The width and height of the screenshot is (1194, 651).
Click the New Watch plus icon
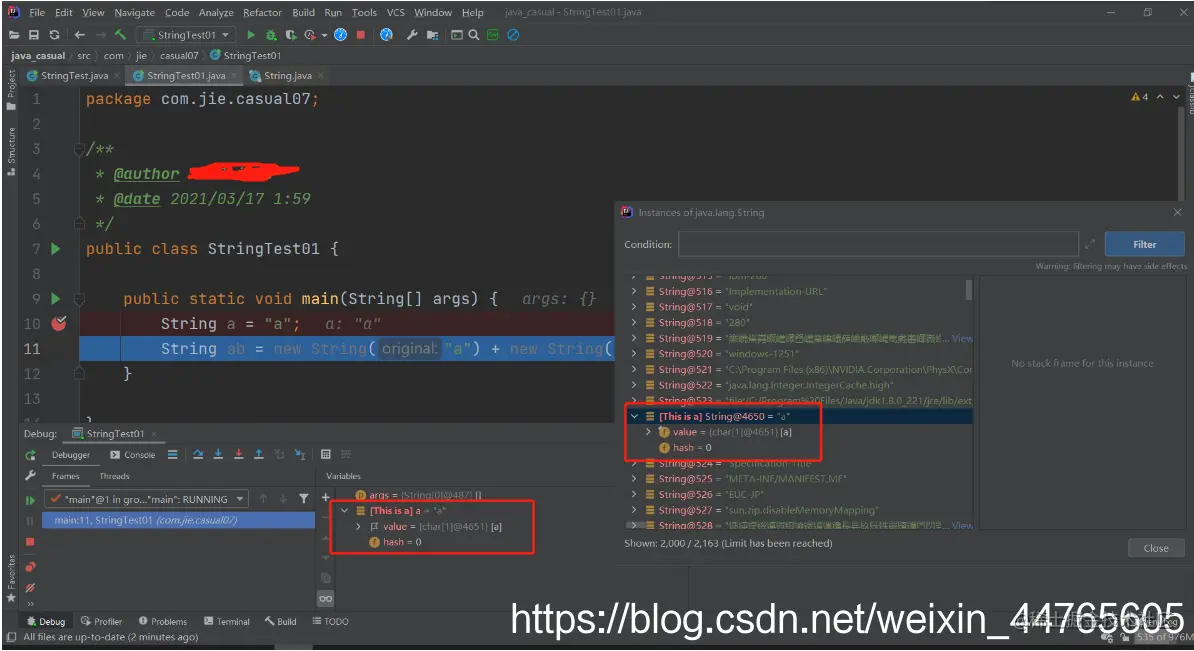(326, 497)
